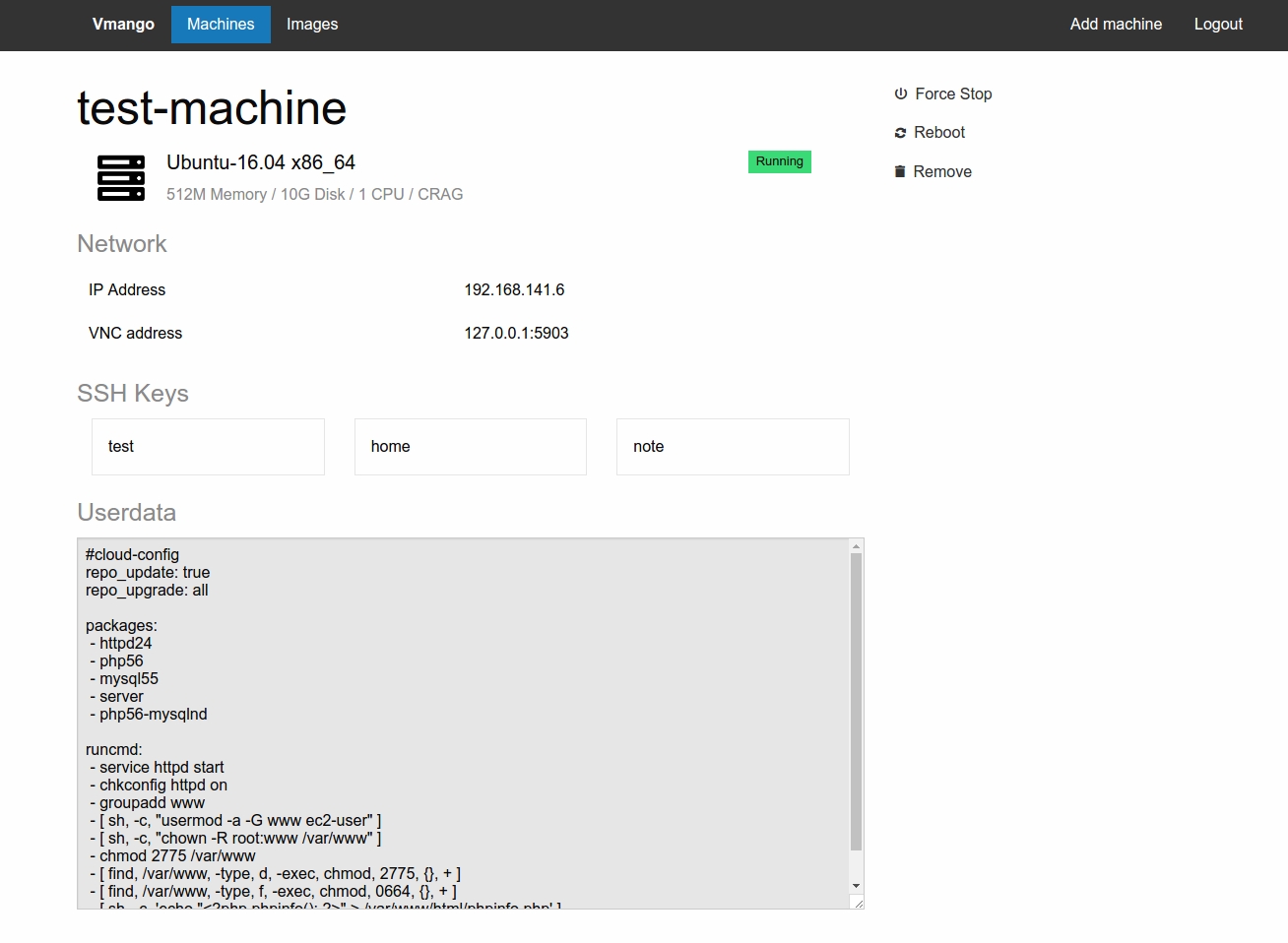
Task: Click the server stack machine icon
Action: (121, 178)
